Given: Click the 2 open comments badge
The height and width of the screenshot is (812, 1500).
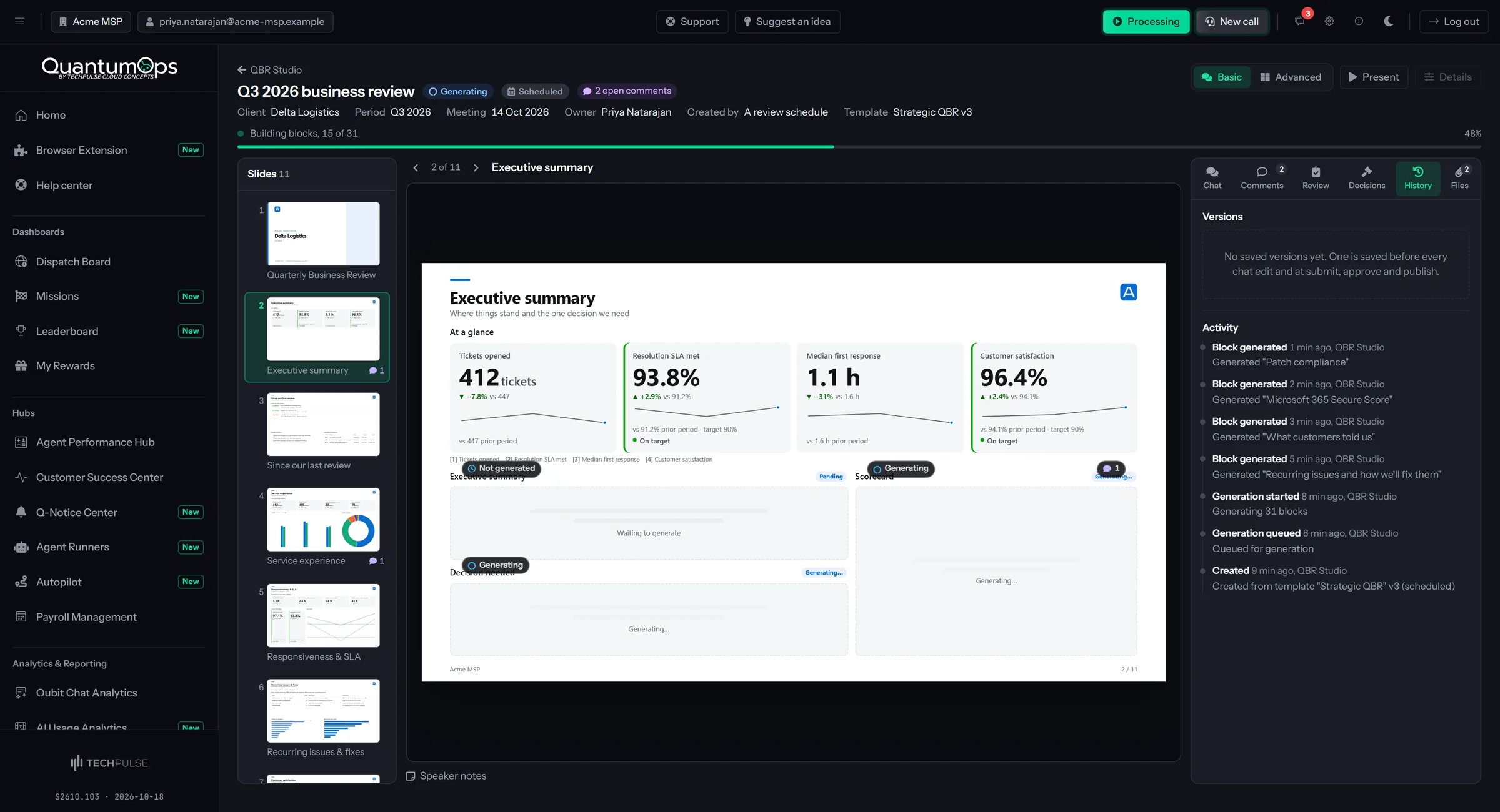Looking at the screenshot, I should [627, 91].
